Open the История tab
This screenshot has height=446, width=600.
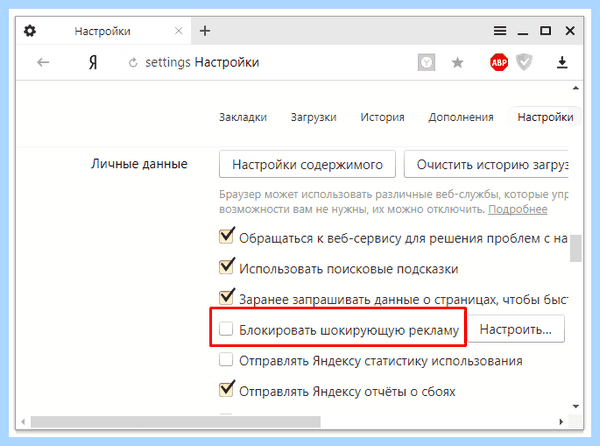382,117
